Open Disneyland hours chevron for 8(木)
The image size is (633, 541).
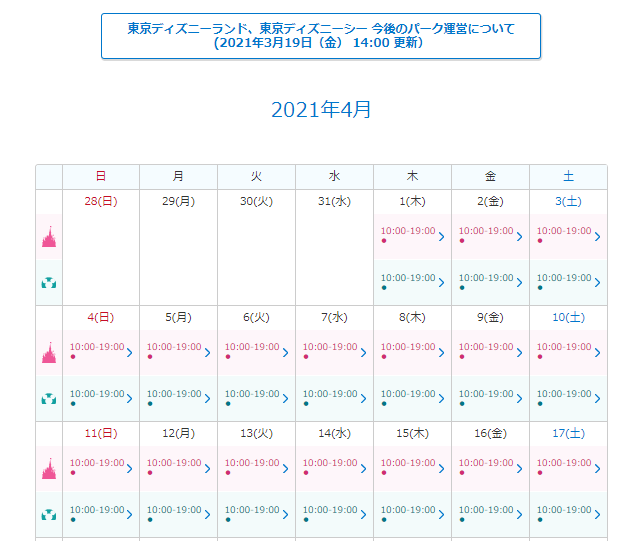pos(442,352)
